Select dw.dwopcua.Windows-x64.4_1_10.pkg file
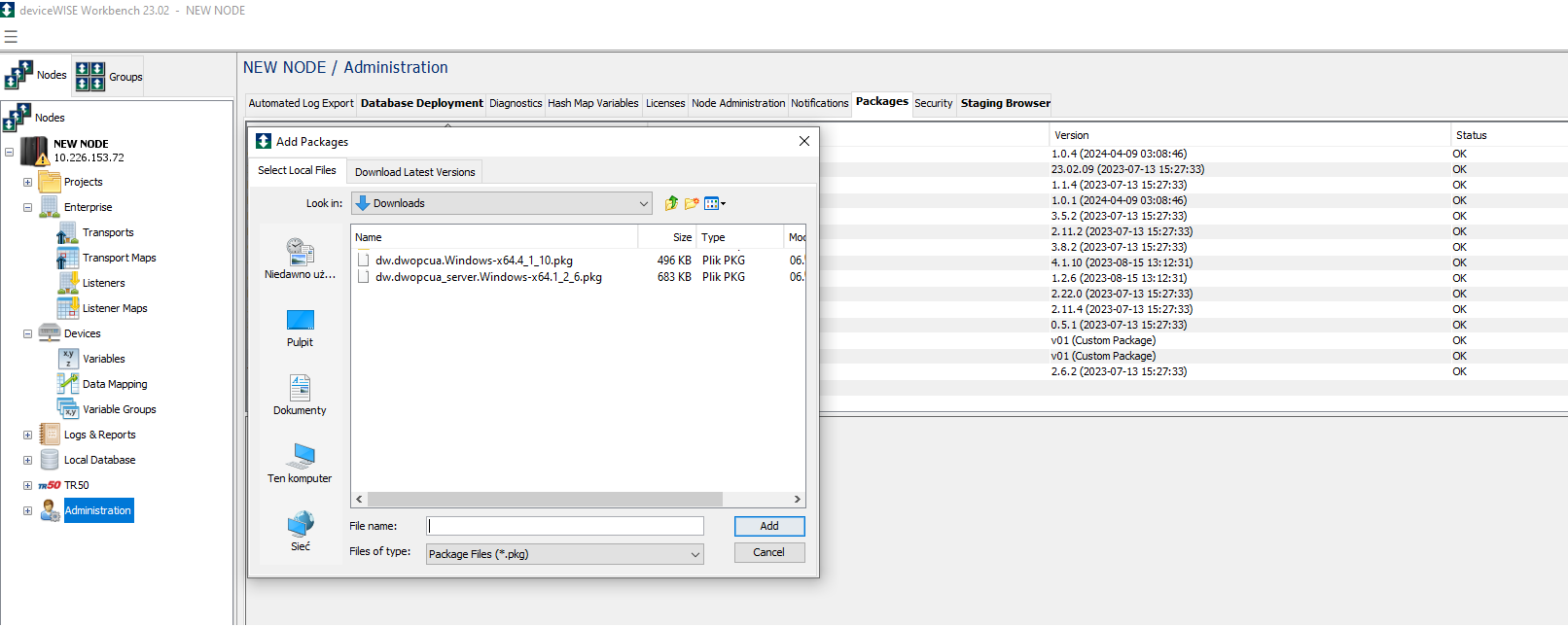This screenshot has height=627, width=1568. pyautogui.click(x=474, y=261)
